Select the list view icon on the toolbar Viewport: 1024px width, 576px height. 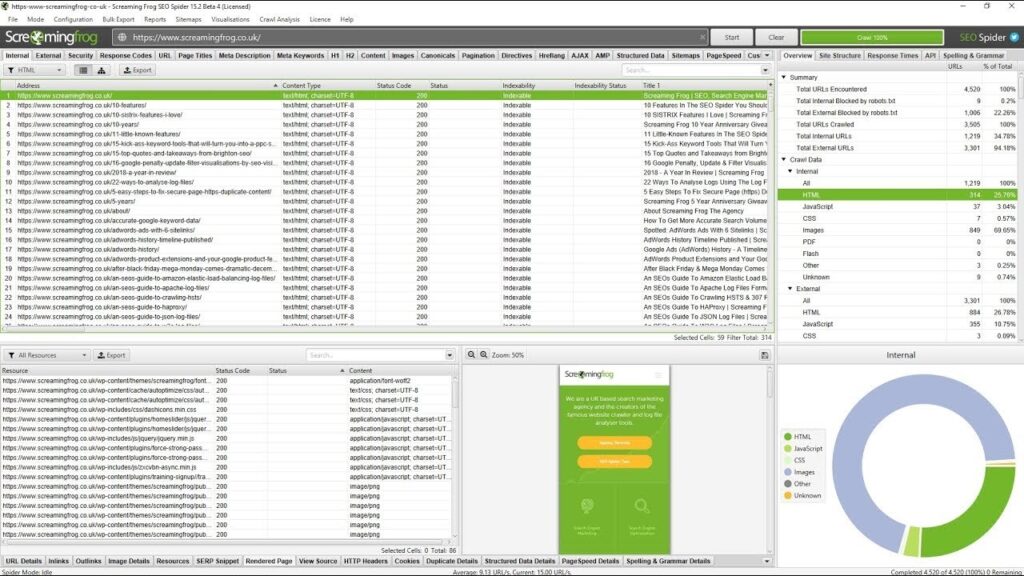click(x=83, y=69)
